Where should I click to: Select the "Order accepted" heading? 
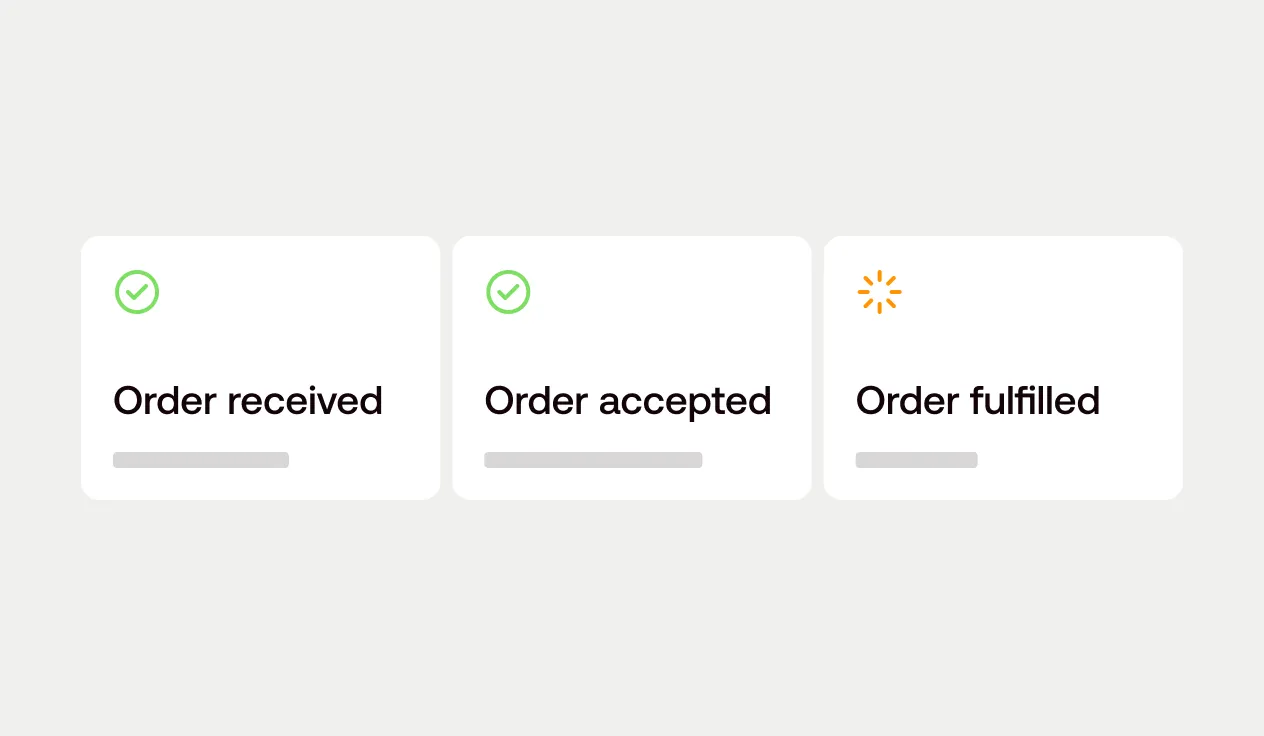pyautogui.click(x=628, y=401)
